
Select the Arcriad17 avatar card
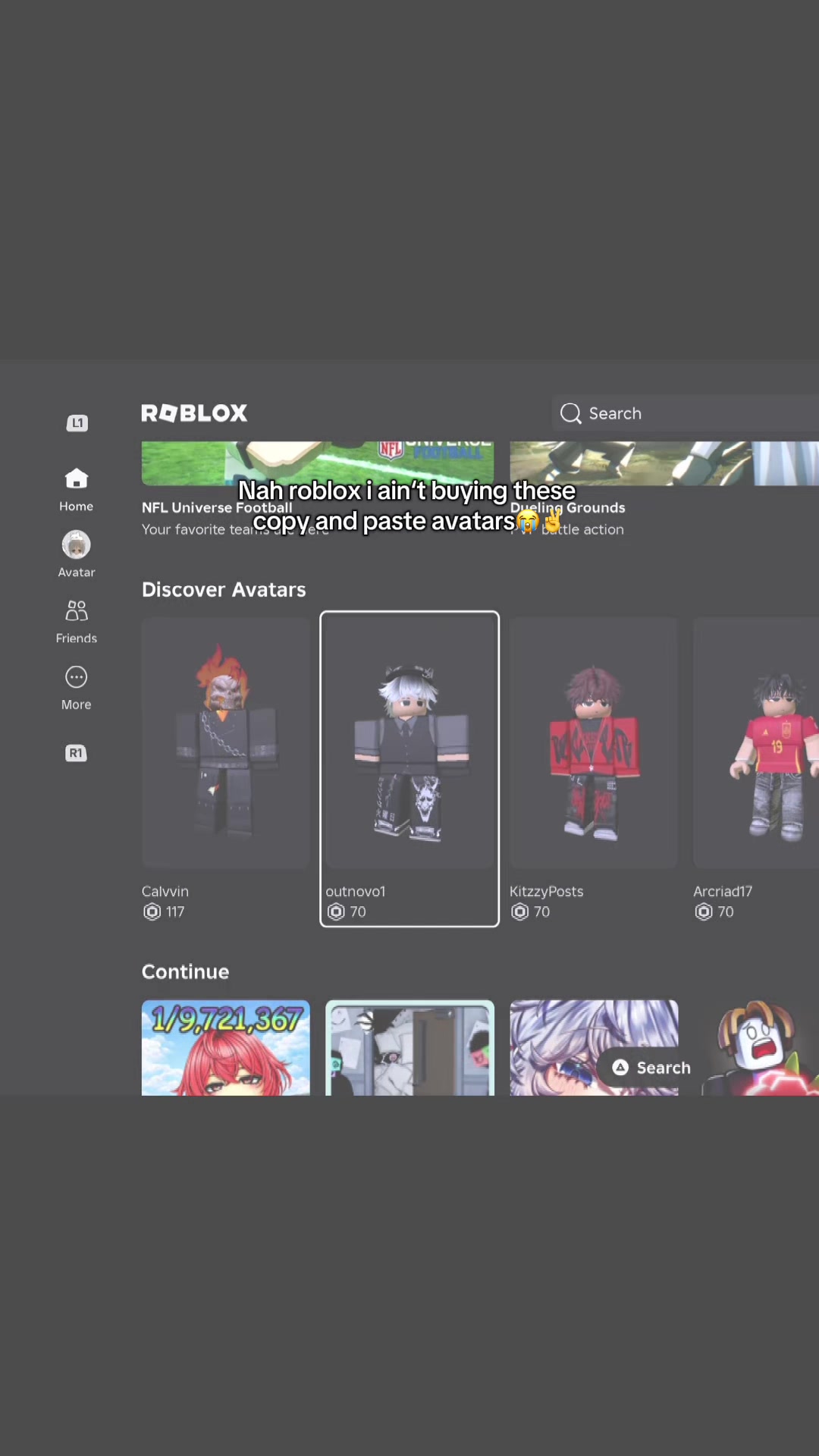click(756, 769)
